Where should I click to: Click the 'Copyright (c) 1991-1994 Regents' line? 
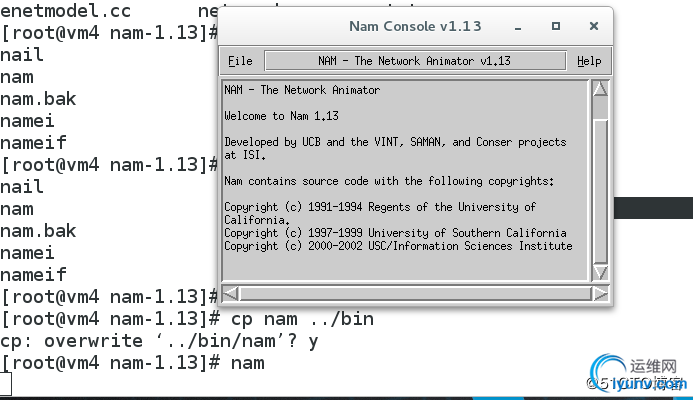[380, 207]
